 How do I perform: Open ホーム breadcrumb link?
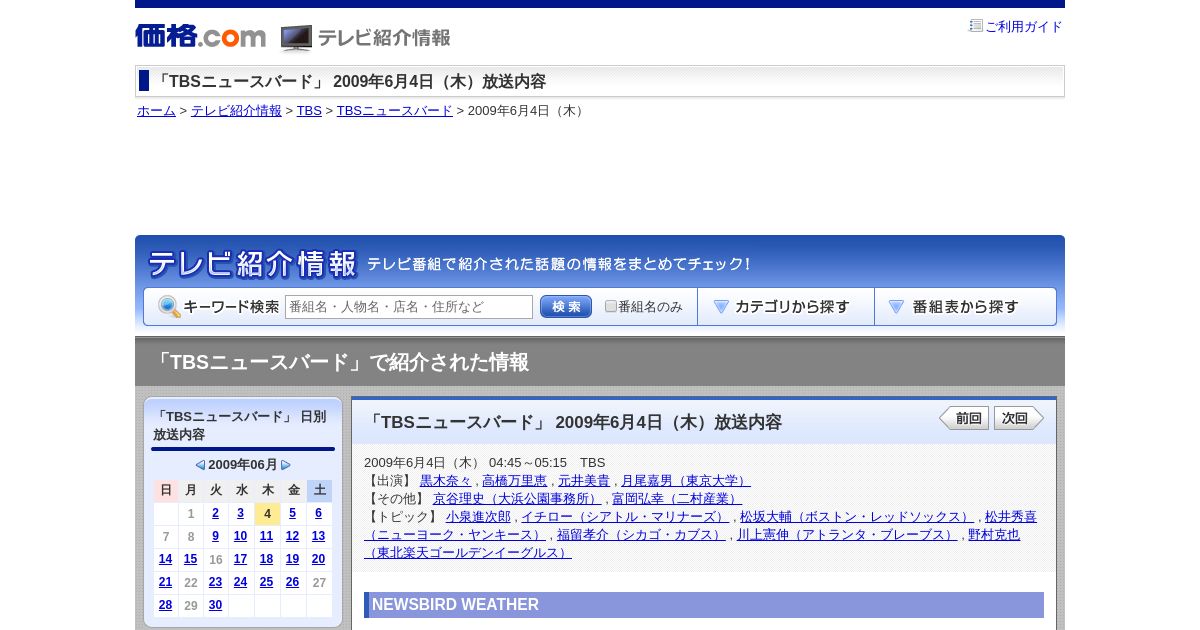[156, 111]
